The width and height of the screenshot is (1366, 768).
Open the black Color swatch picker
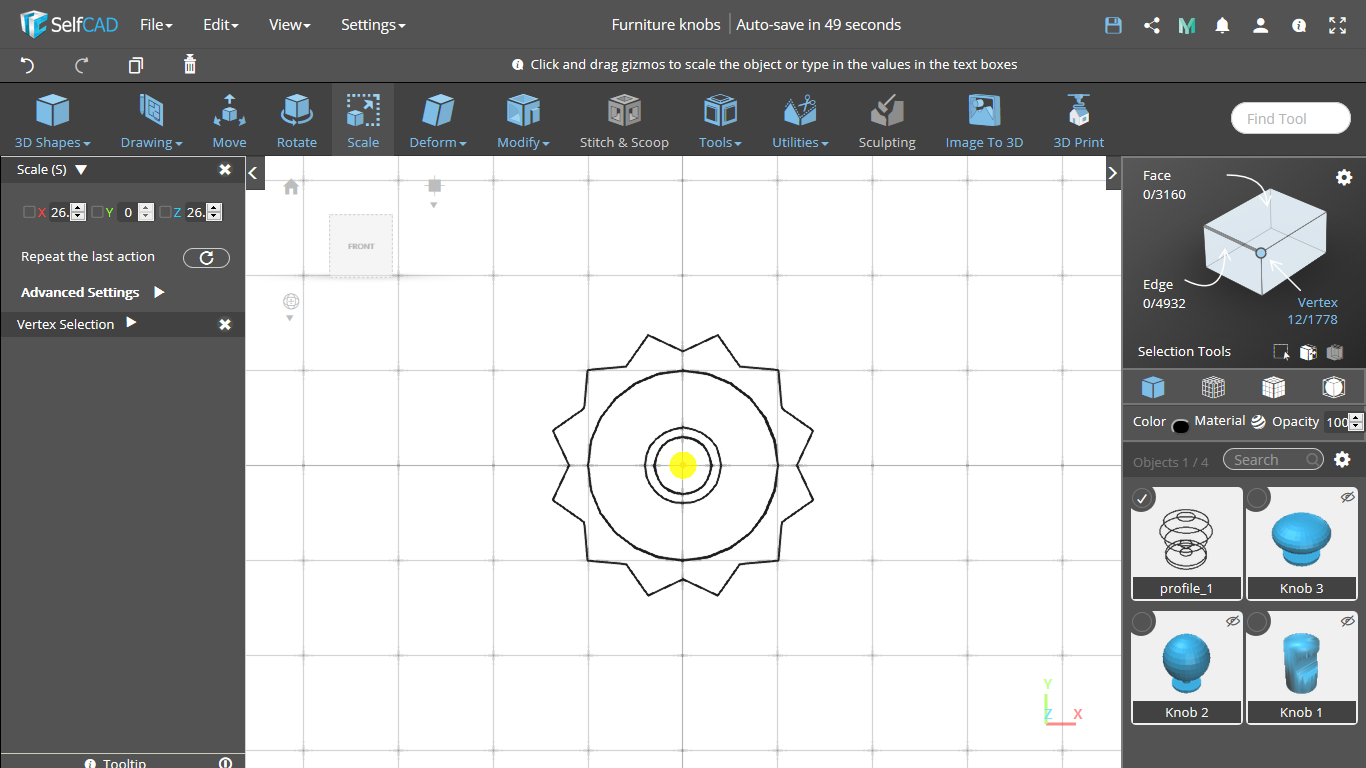tap(1181, 426)
